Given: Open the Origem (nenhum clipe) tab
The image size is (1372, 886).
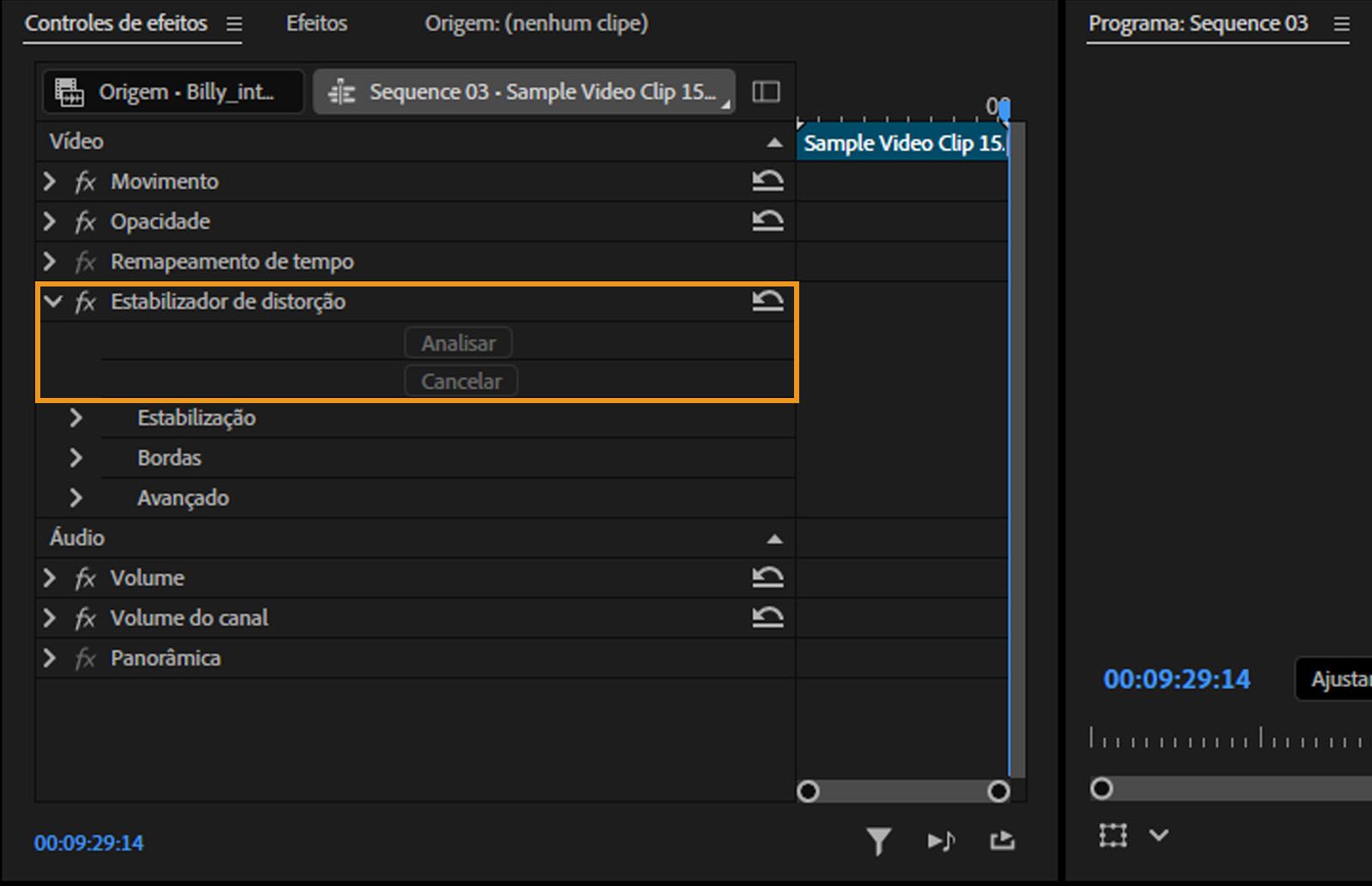Looking at the screenshot, I should pyautogui.click(x=536, y=23).
